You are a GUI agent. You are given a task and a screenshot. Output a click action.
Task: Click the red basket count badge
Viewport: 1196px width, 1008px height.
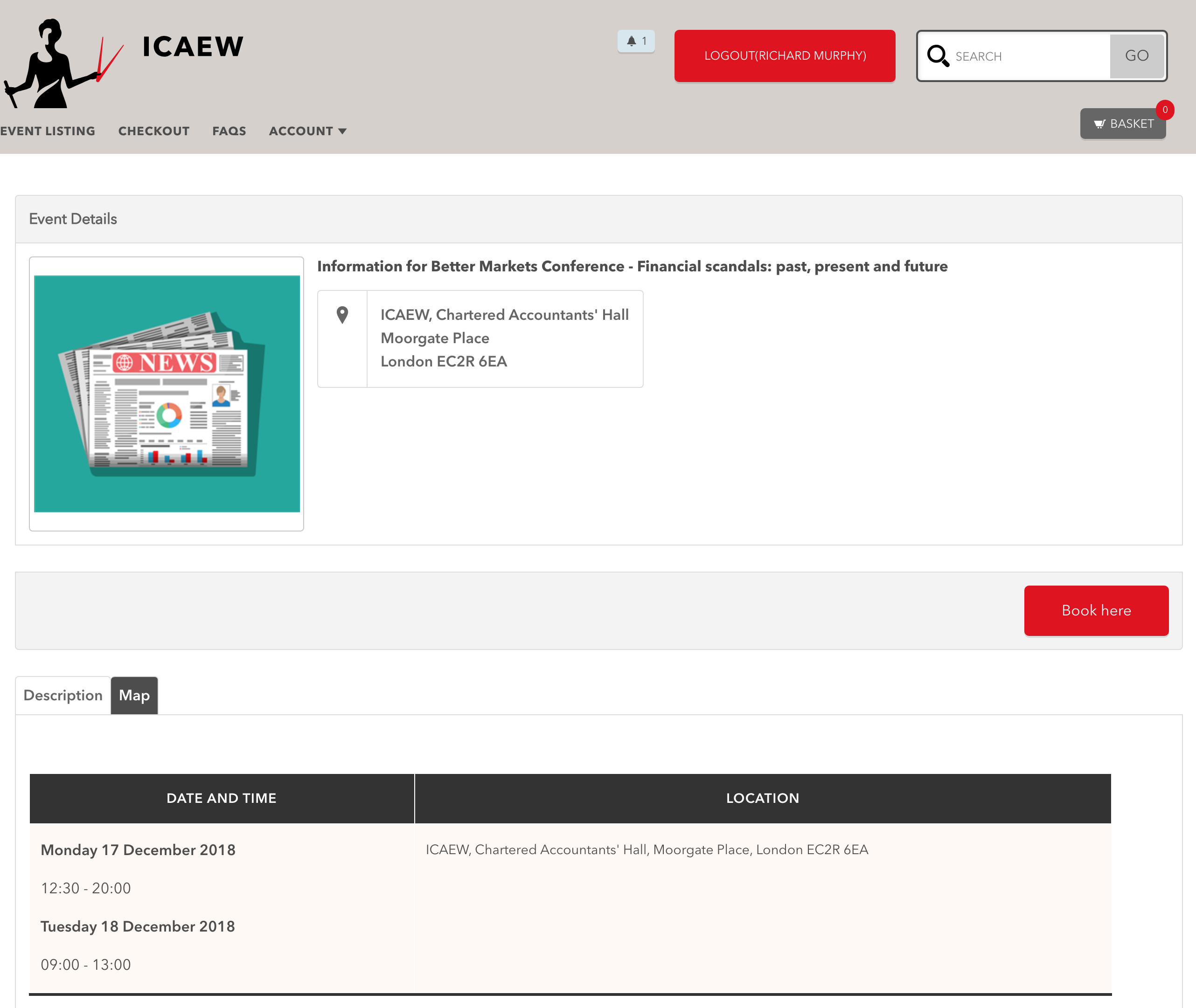coord(1165,110)
